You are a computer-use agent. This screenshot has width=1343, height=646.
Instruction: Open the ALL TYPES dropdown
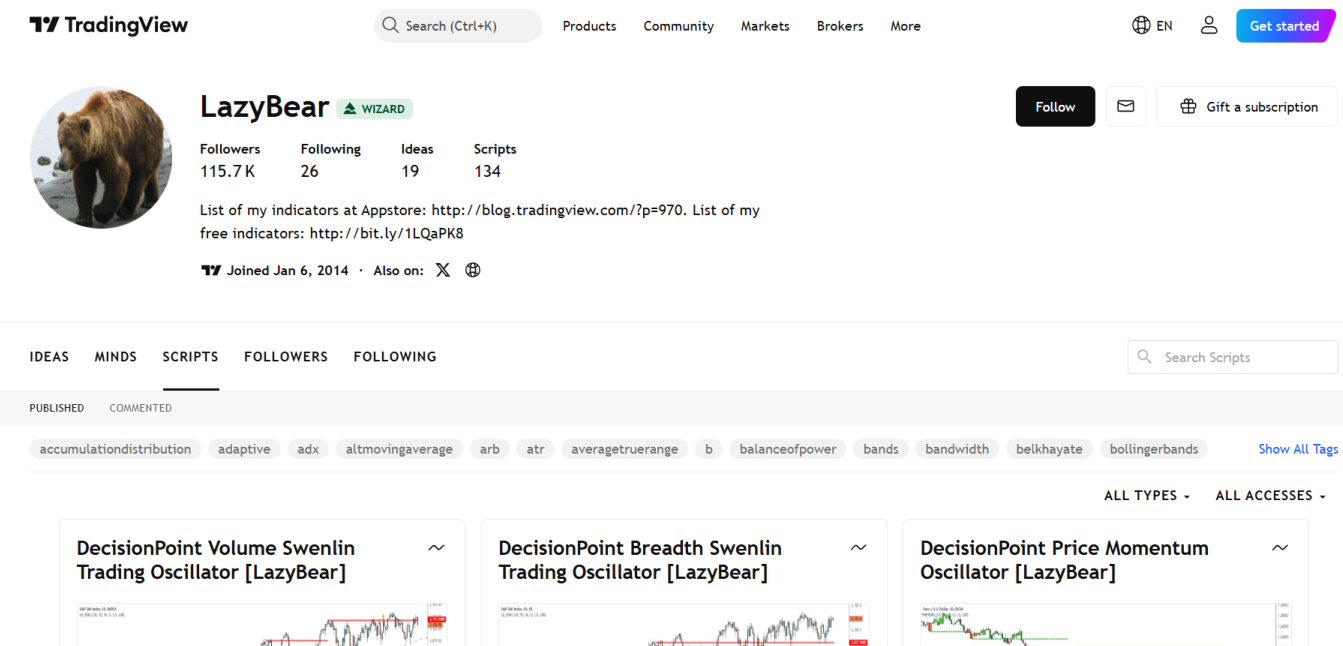point(1147,496)
